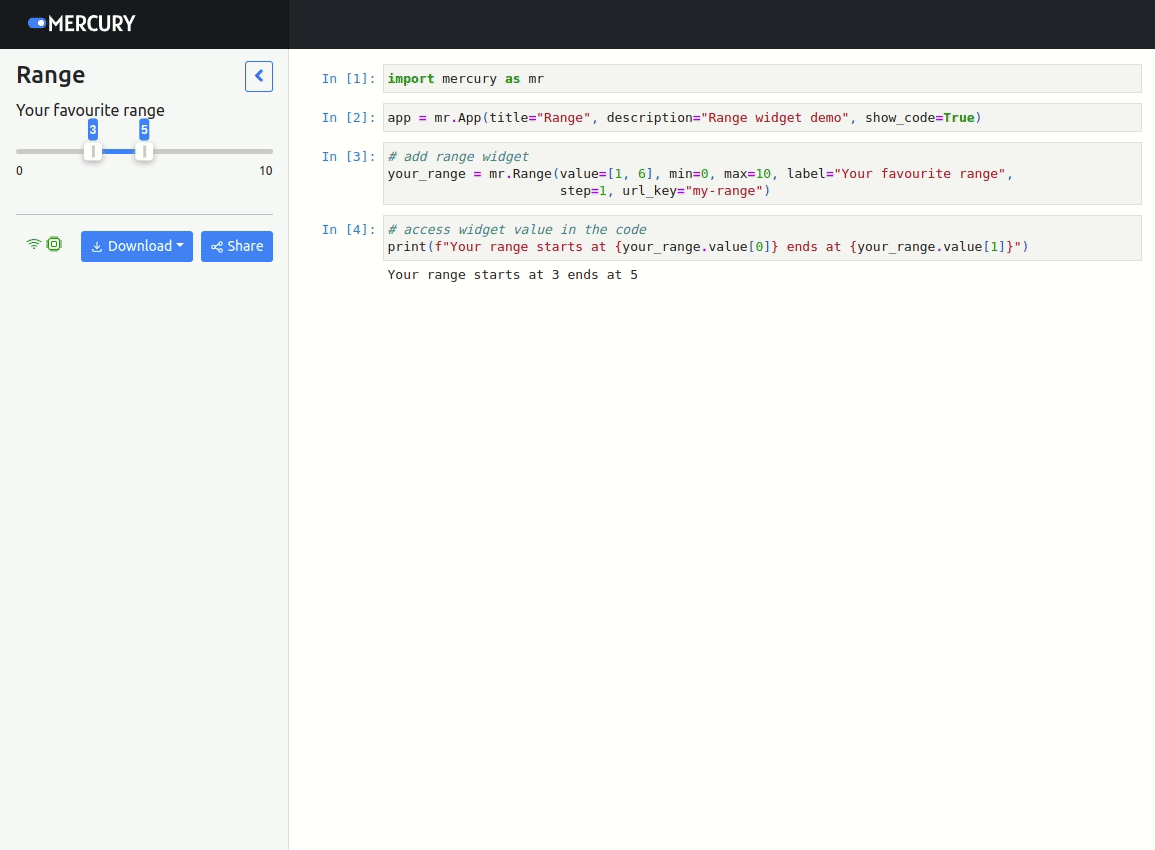Click the green wifi connection status icon

(x=34, y=244)
